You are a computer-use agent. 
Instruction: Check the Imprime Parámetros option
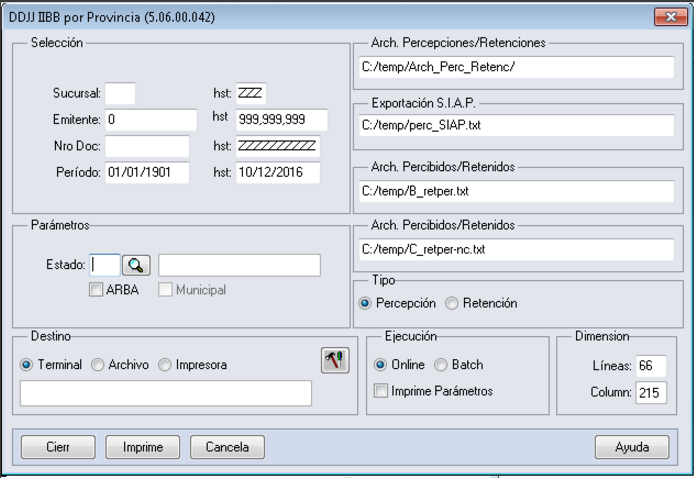click(x=381, y=391)
